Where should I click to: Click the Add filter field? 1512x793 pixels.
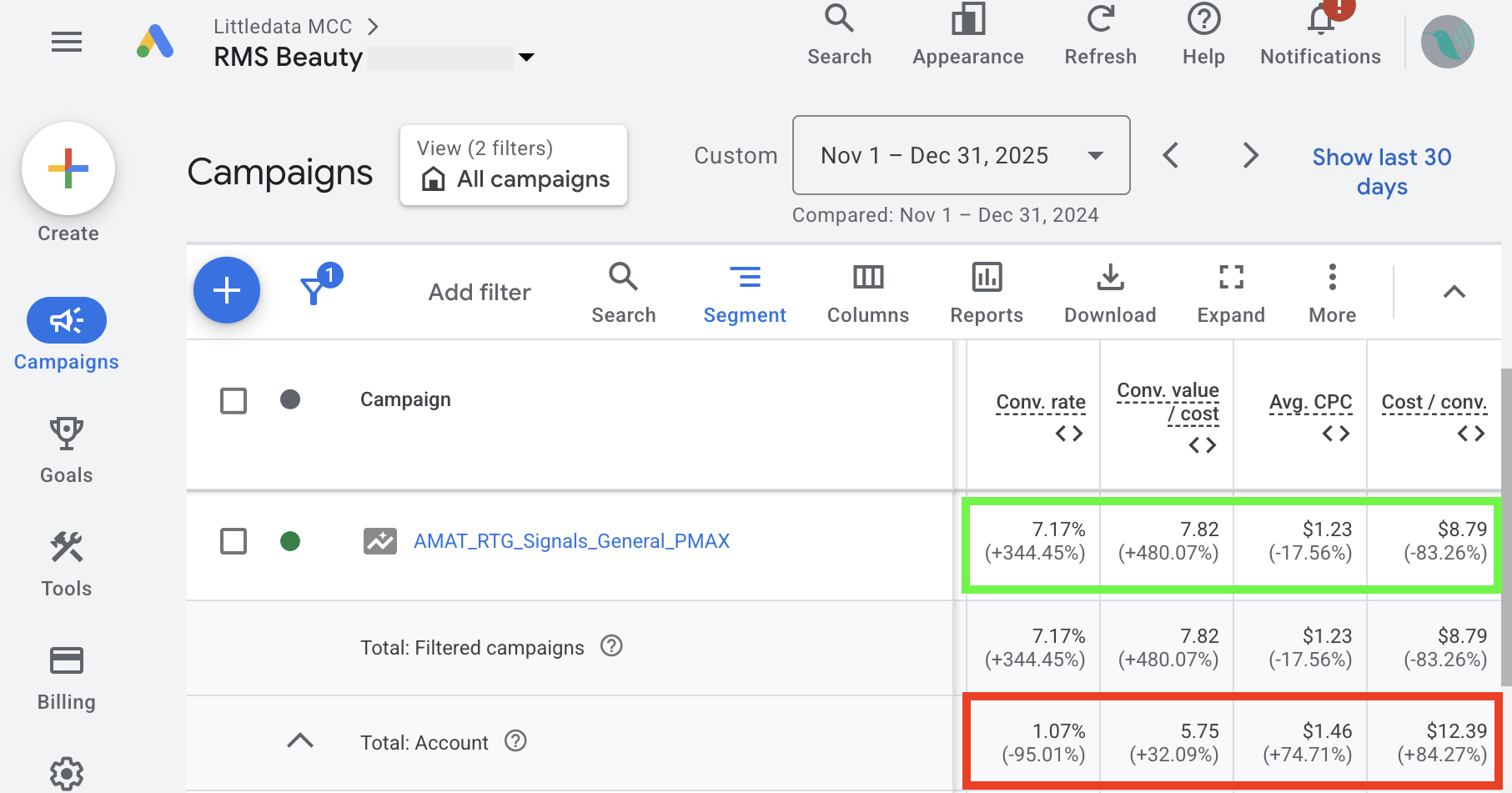[x=480, y=292]
